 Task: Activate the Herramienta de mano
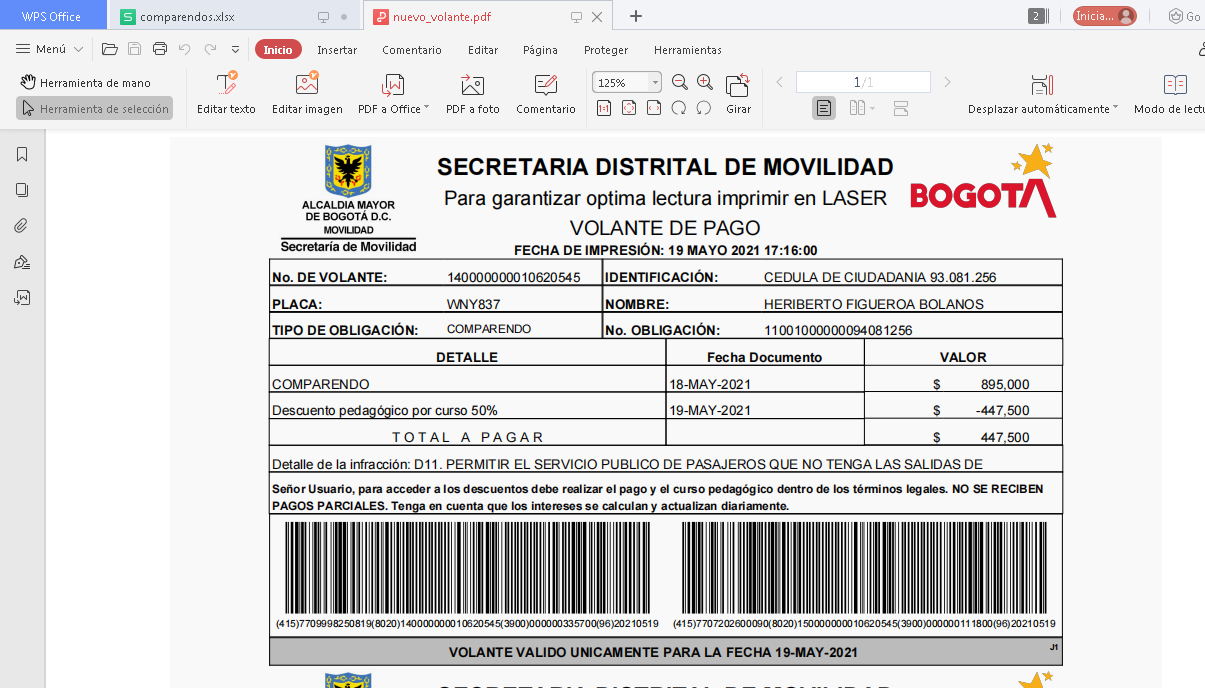click(85, 83)
